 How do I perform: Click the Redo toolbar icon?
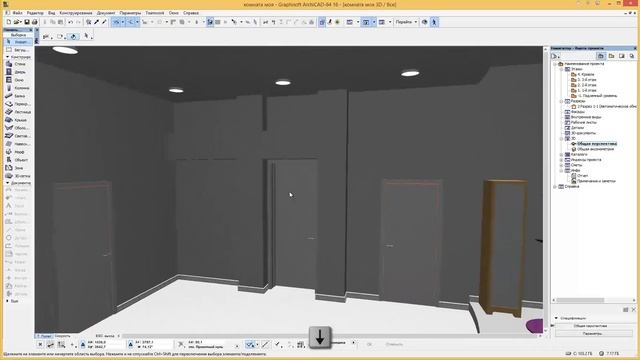[x=78, y=22]
